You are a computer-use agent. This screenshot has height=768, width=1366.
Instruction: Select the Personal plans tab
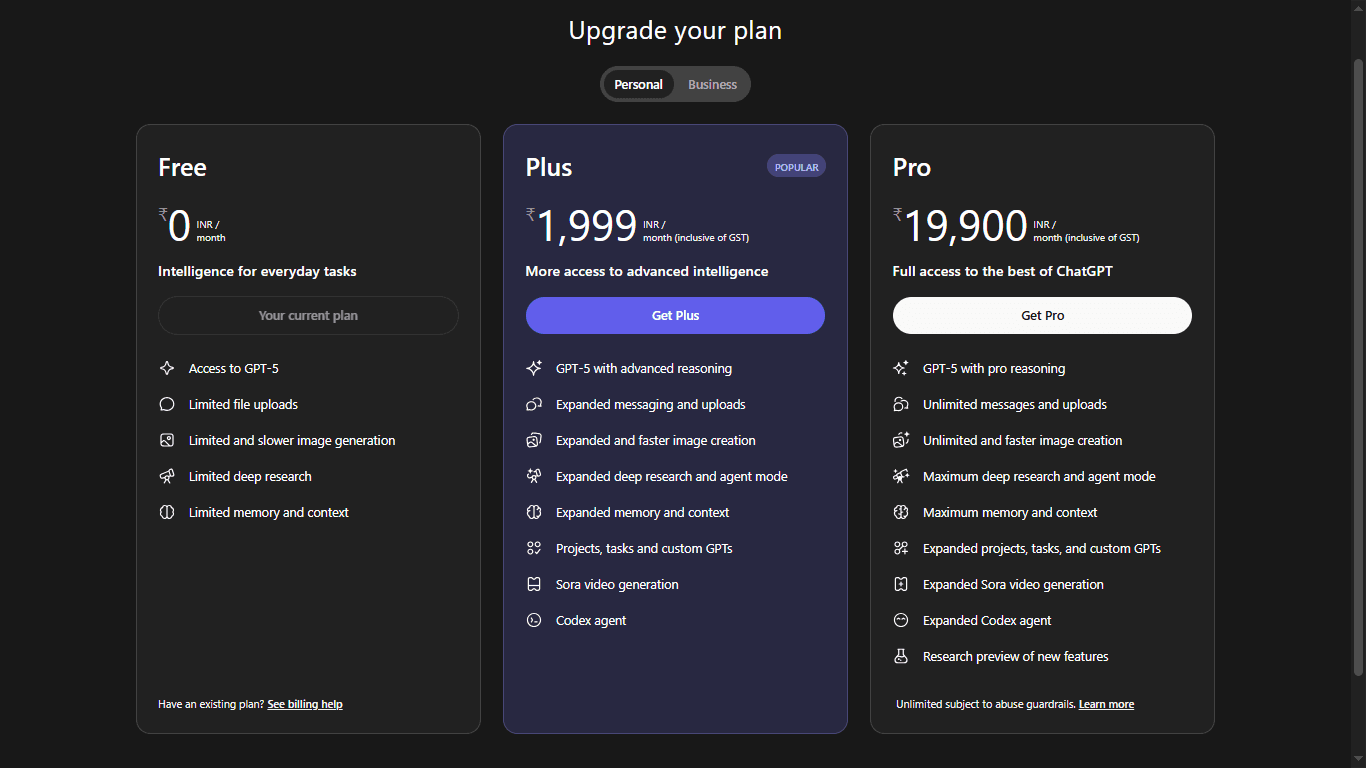[638, 84]
